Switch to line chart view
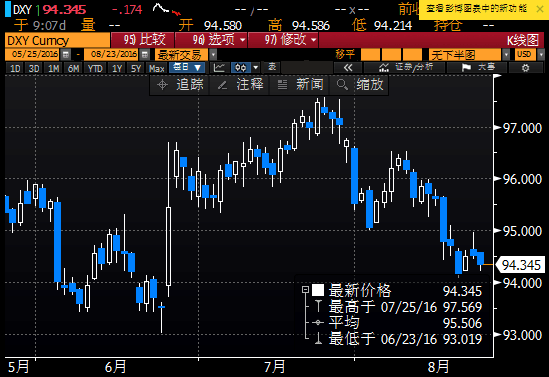This screenshot has width=549, height=377. tap(220, 68)
